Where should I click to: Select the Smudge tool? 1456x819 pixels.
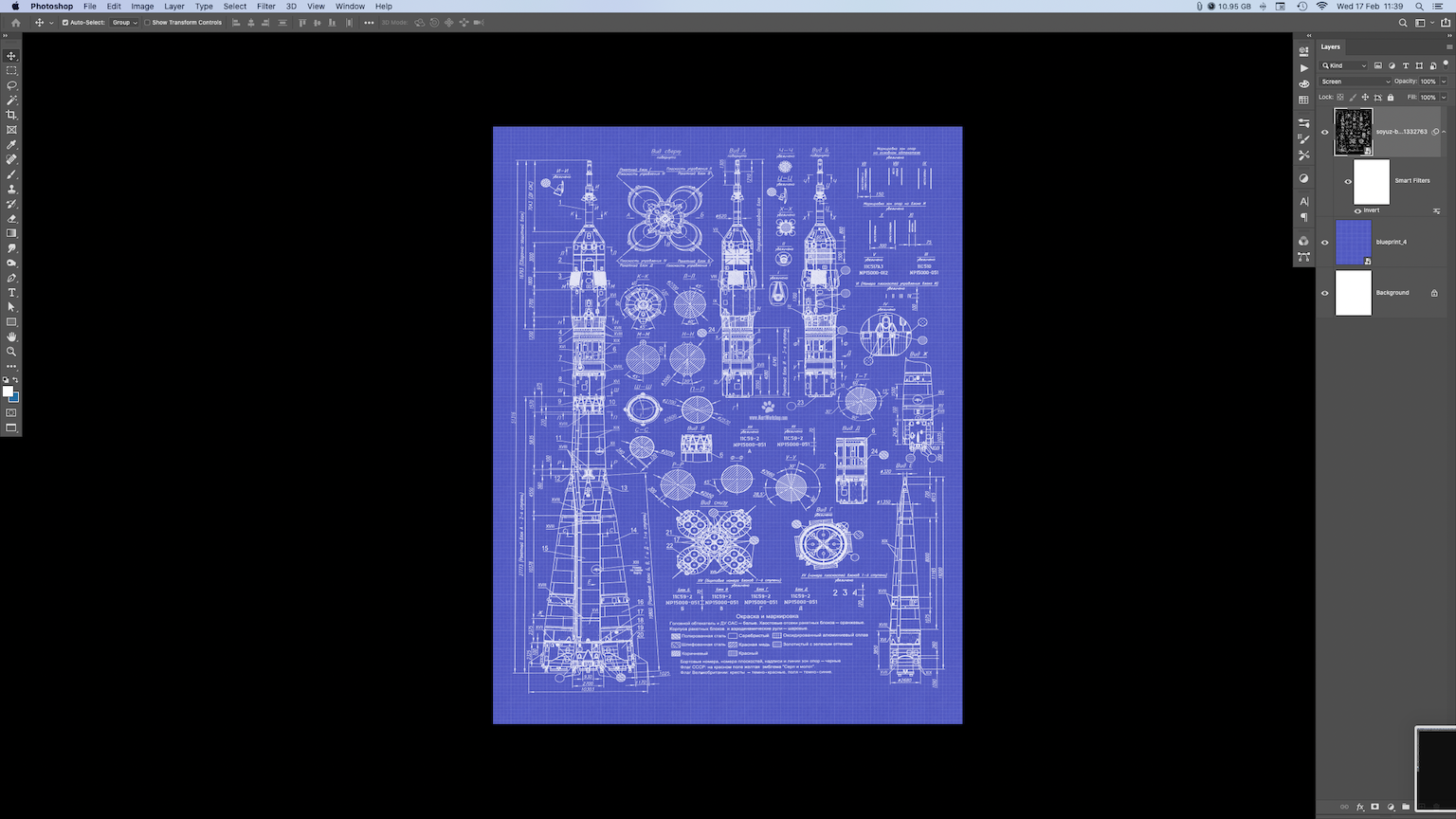(11, 248)
